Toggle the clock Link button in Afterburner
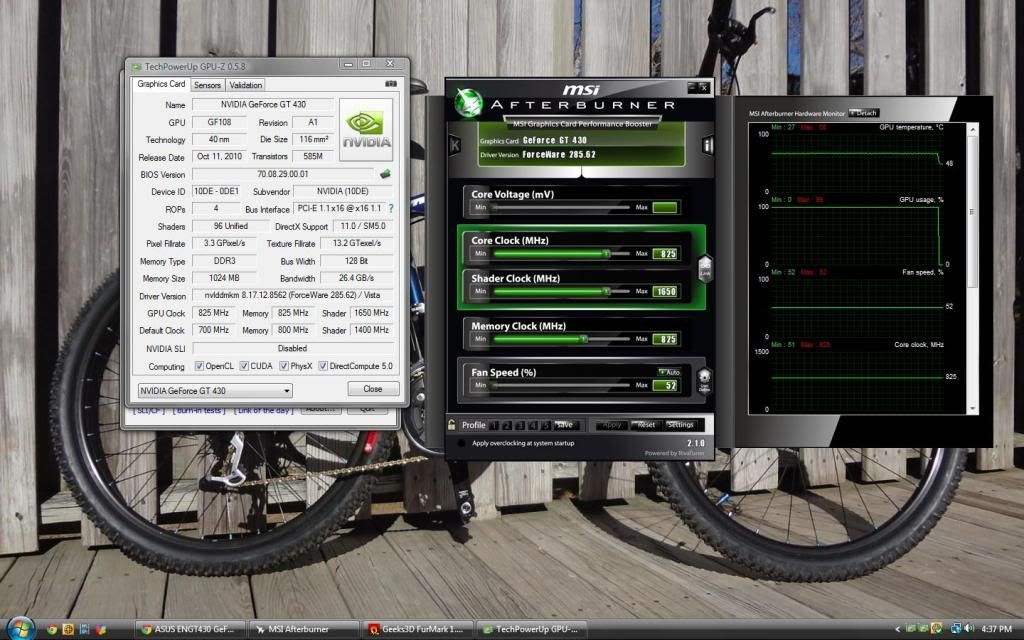This screenshot has width=1024, height=640. click(x=705, y=268)
